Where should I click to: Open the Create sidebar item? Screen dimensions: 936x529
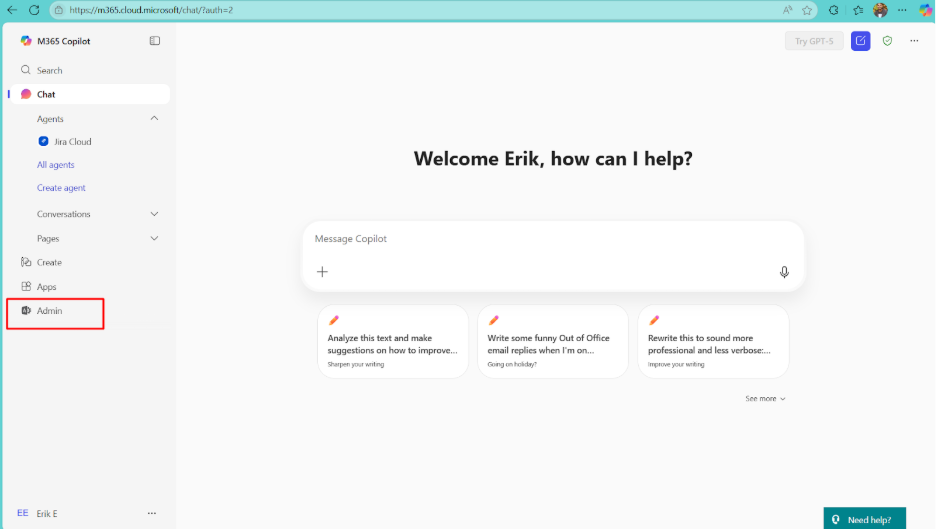(41, 262)
